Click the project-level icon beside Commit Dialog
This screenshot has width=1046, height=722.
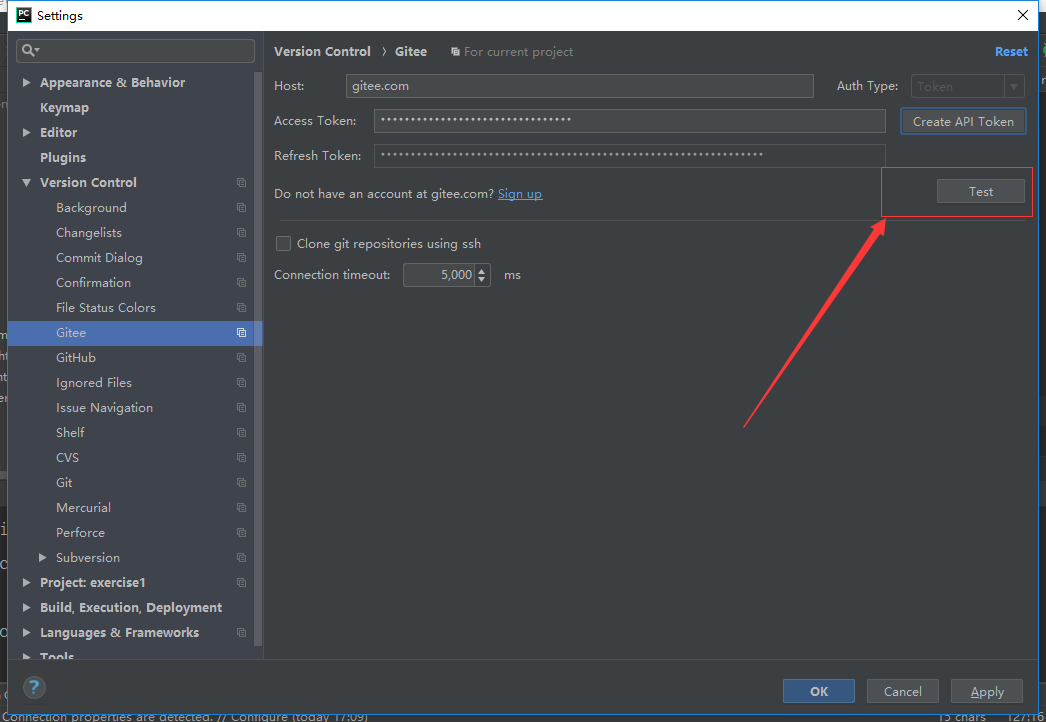[241, 258]
